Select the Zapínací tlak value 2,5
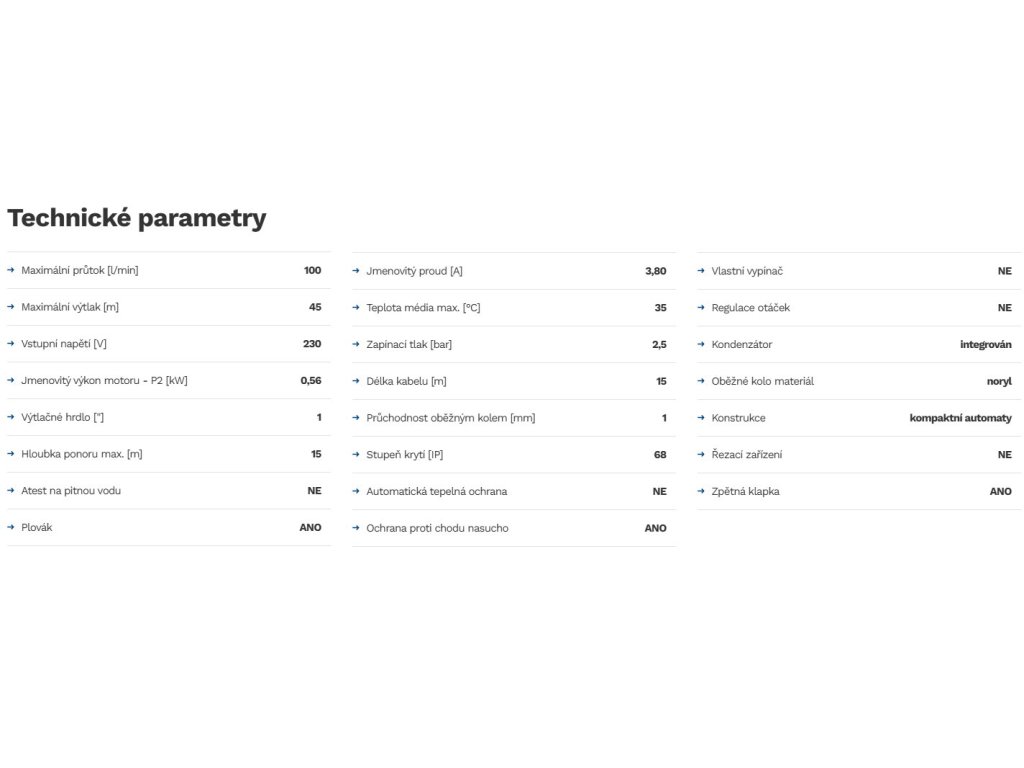Image resolution: width=1024 pixels, height=768 pixels. coord(659,344)
